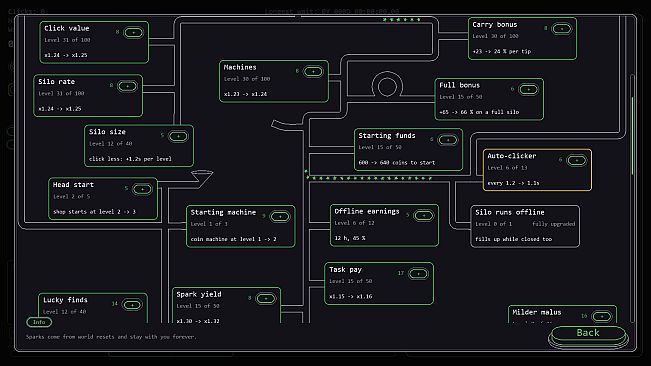Image resolution: width=651 pixels, height=366 pixels.
Task: Buy Head start upgrade plus button
Action: coord(142,189)
